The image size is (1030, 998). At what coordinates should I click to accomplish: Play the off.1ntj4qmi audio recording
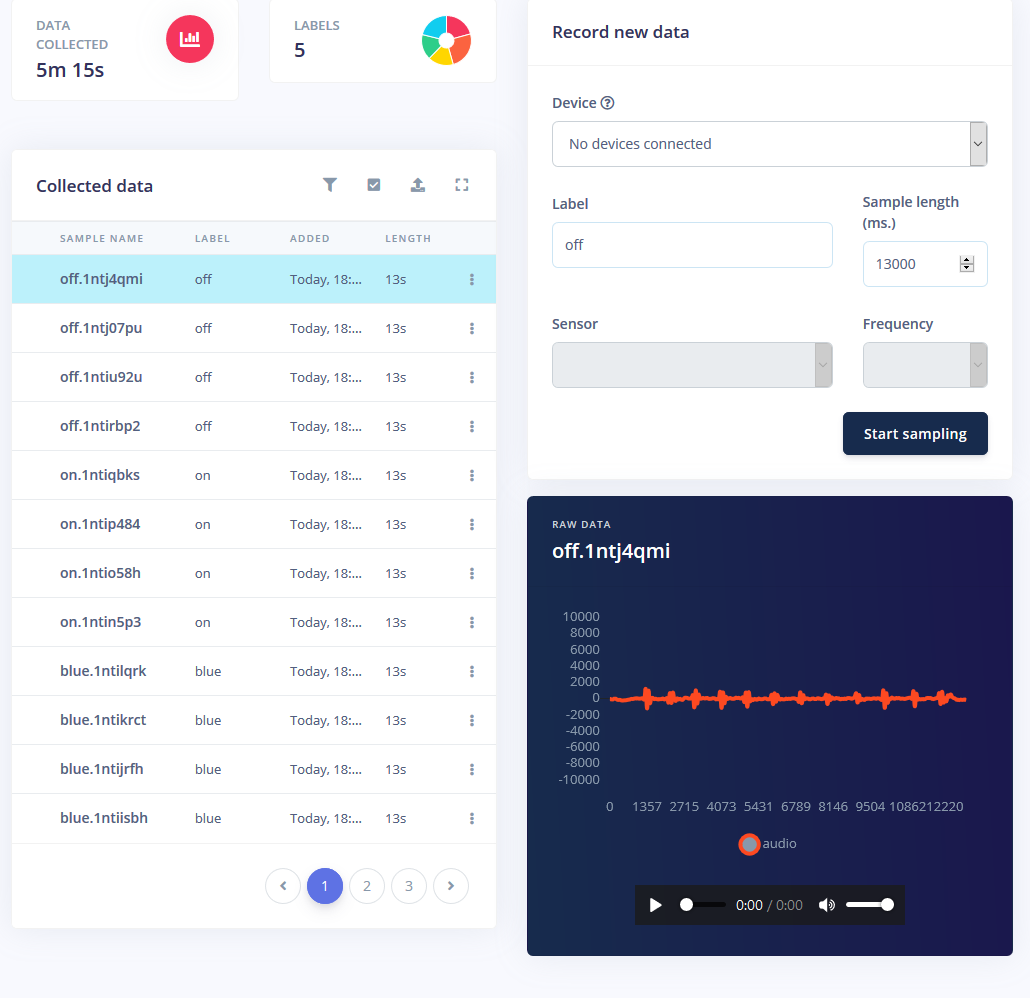[655, 905]
